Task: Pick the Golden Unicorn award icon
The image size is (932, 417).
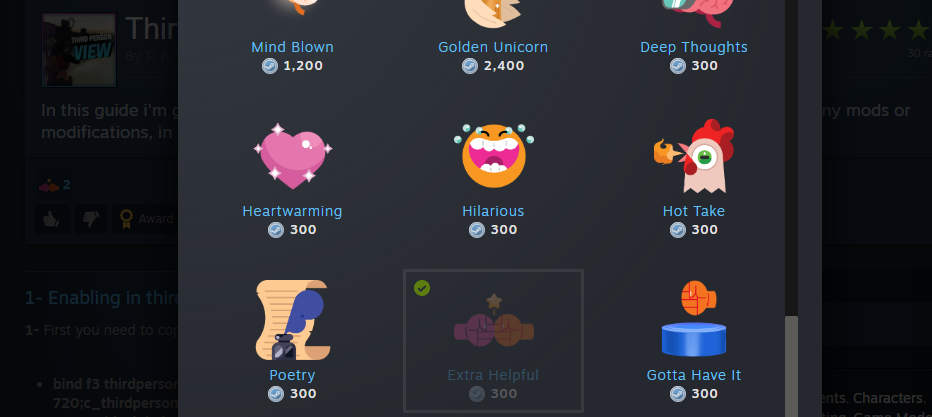Action: (493, 14)
